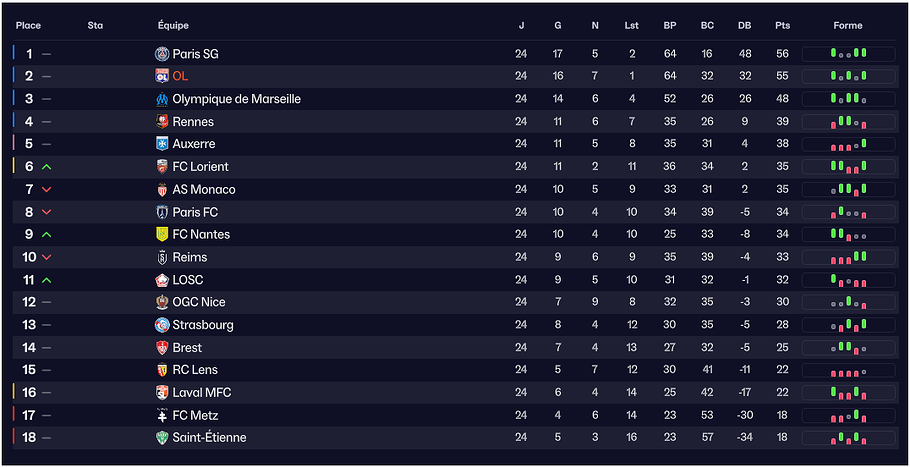Click the form chart for Paris SG

(848, 54)
